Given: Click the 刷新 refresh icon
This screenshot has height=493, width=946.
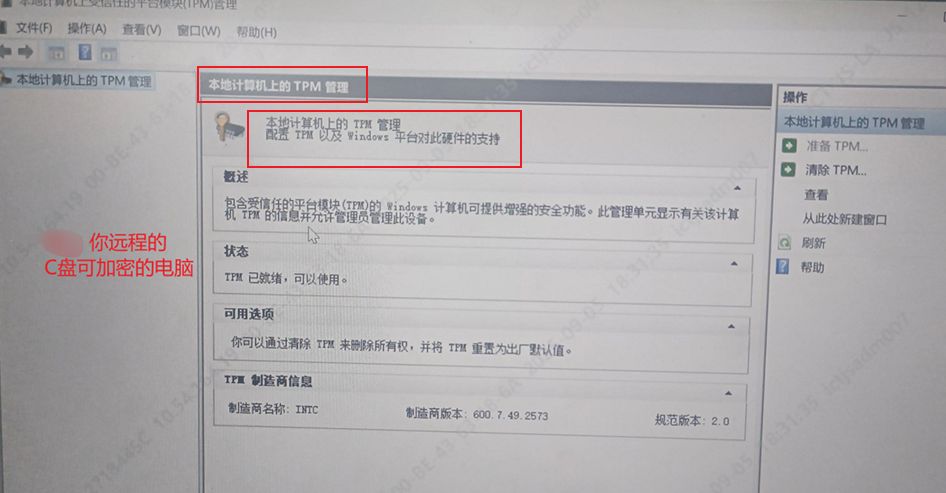Looking at the screenshot, I should point(784,243).
